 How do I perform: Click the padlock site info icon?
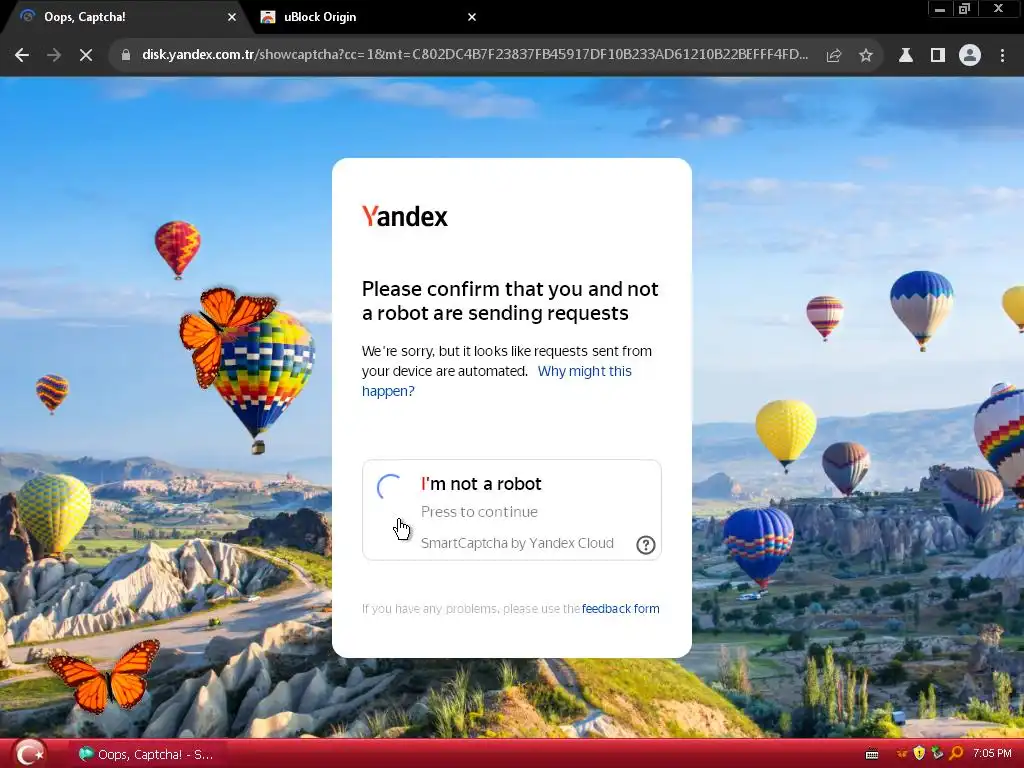point(125,55)
